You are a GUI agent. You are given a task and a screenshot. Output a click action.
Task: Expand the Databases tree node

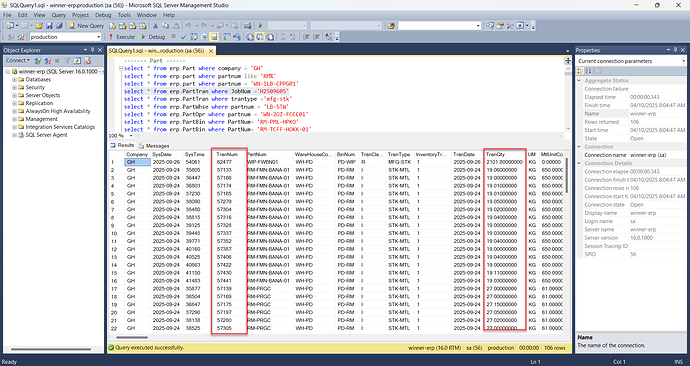click(14, 80)
